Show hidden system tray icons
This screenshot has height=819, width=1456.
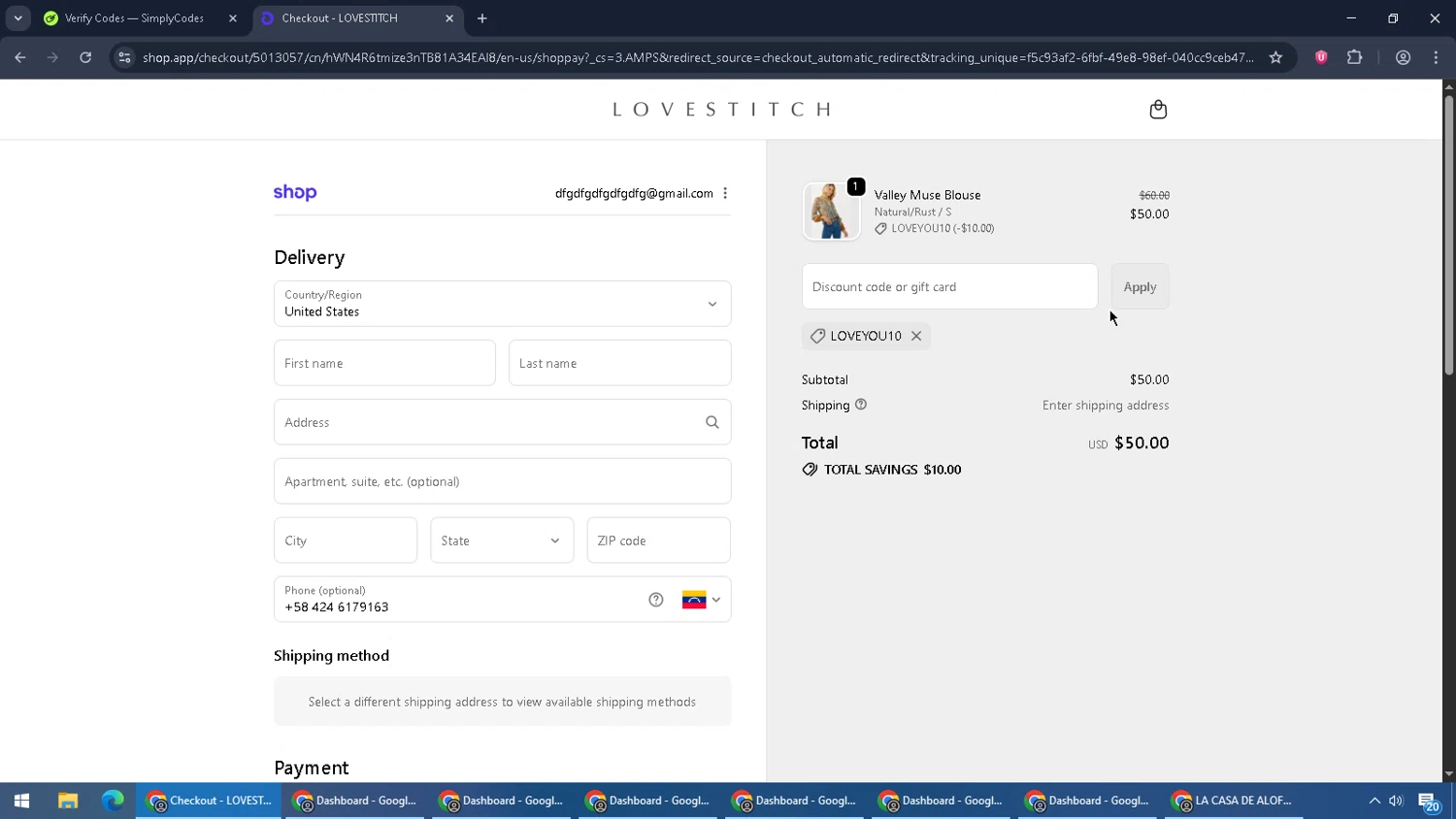(x=1374, y=801)
